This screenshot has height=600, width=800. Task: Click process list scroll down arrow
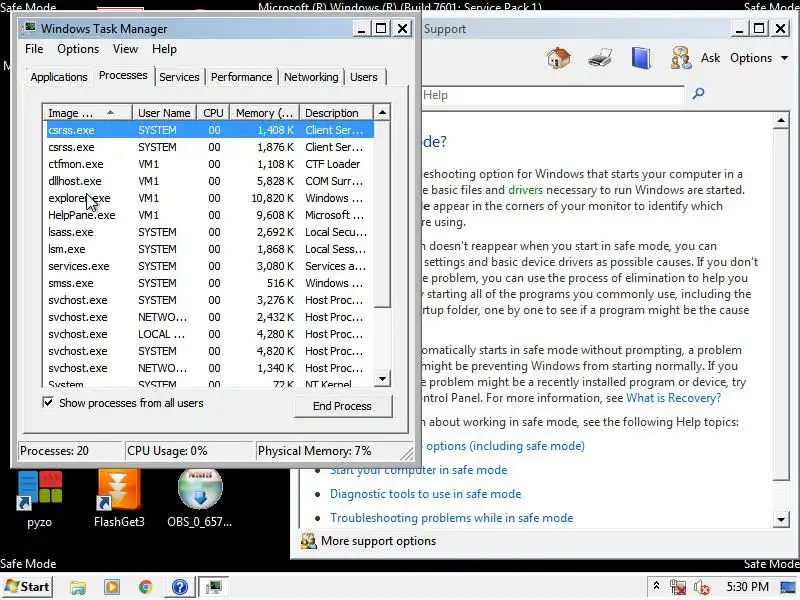pos(382,379)
